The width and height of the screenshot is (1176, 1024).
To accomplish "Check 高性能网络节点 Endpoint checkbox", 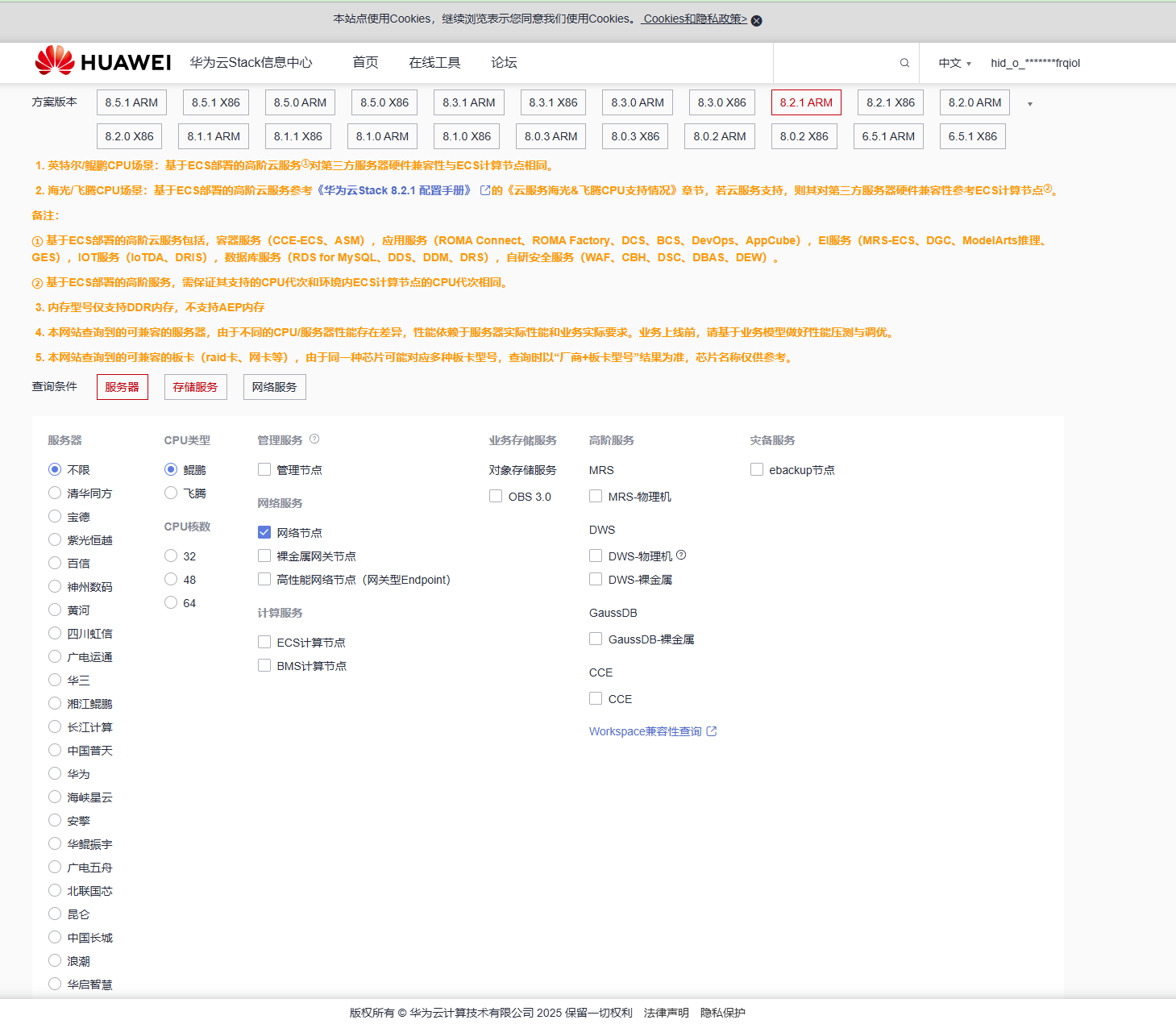I will coord(264,579).
